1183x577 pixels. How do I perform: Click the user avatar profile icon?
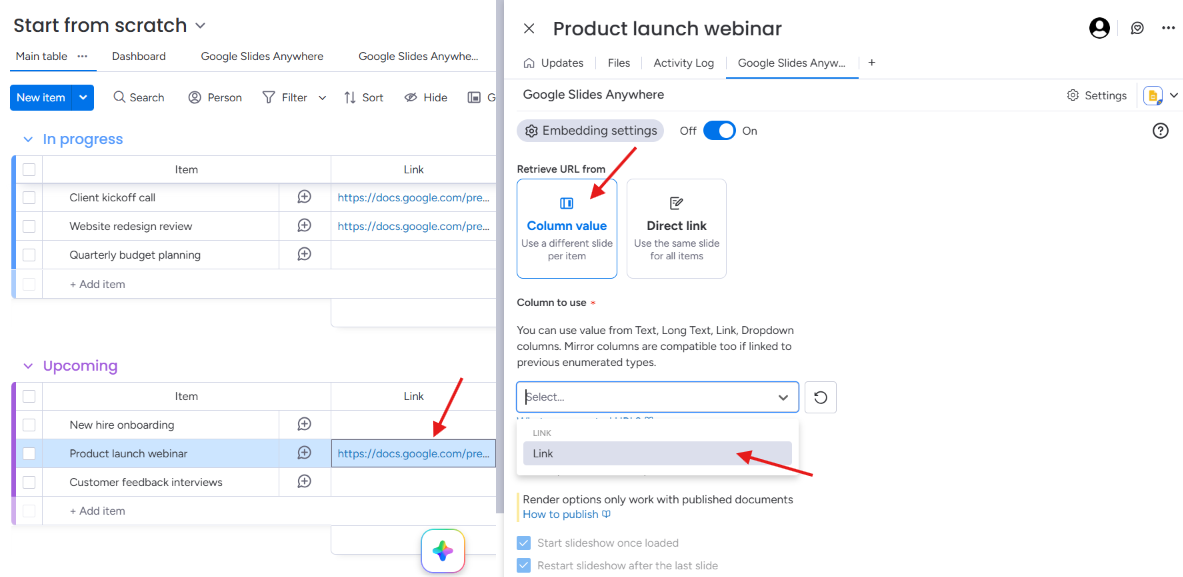click(1099, 29)
